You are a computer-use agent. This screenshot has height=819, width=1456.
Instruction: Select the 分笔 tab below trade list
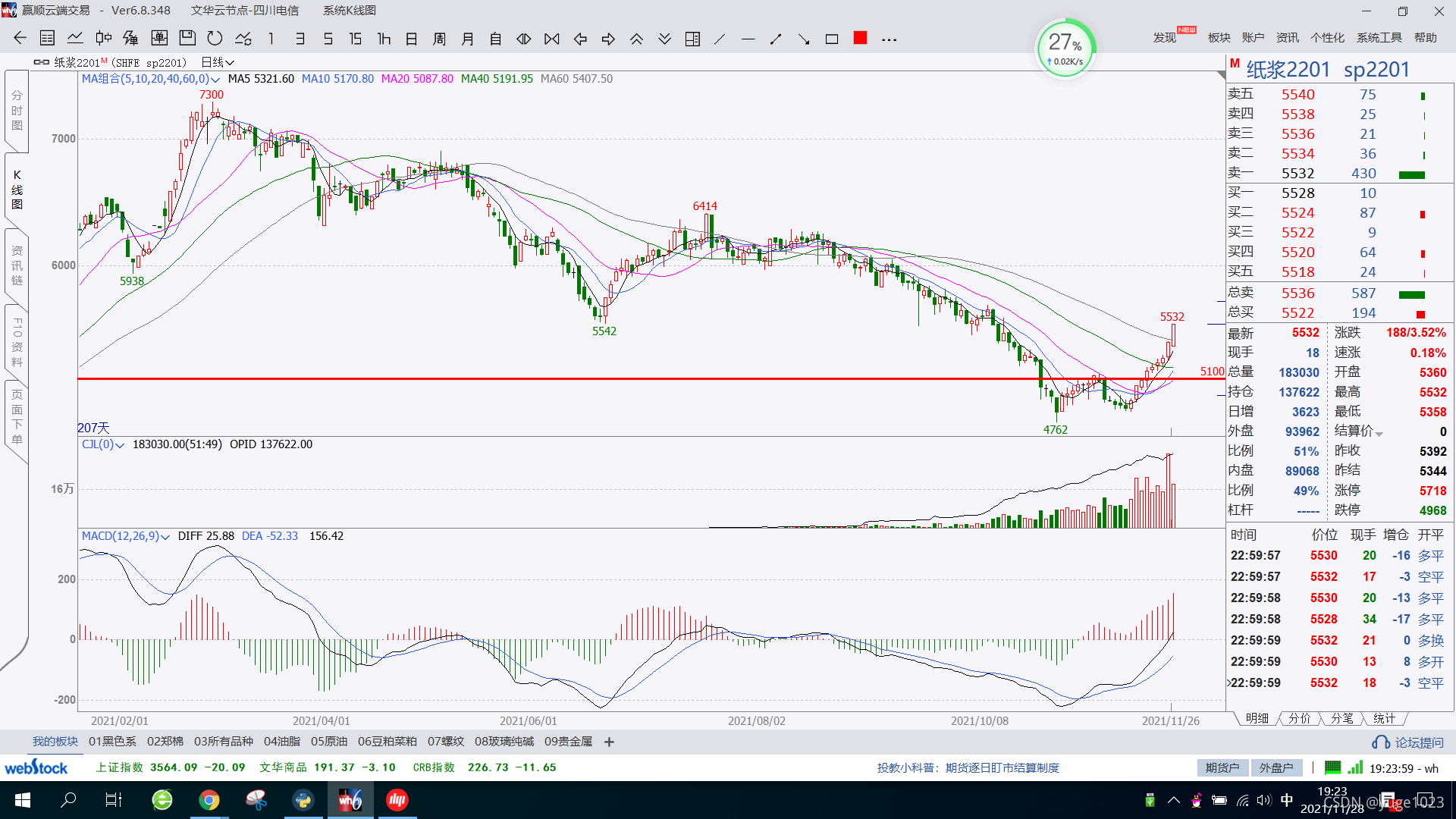pos(1342,718)
